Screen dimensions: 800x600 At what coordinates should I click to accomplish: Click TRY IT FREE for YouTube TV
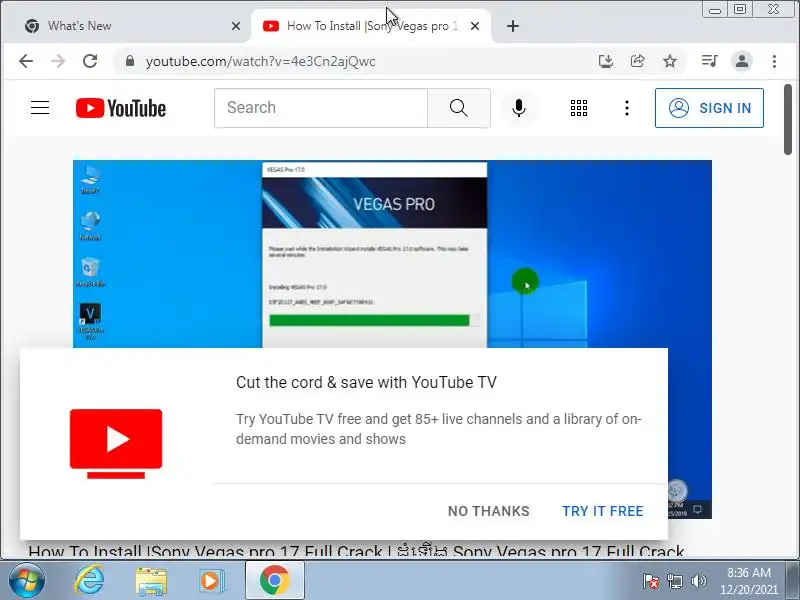coord(603,511)
